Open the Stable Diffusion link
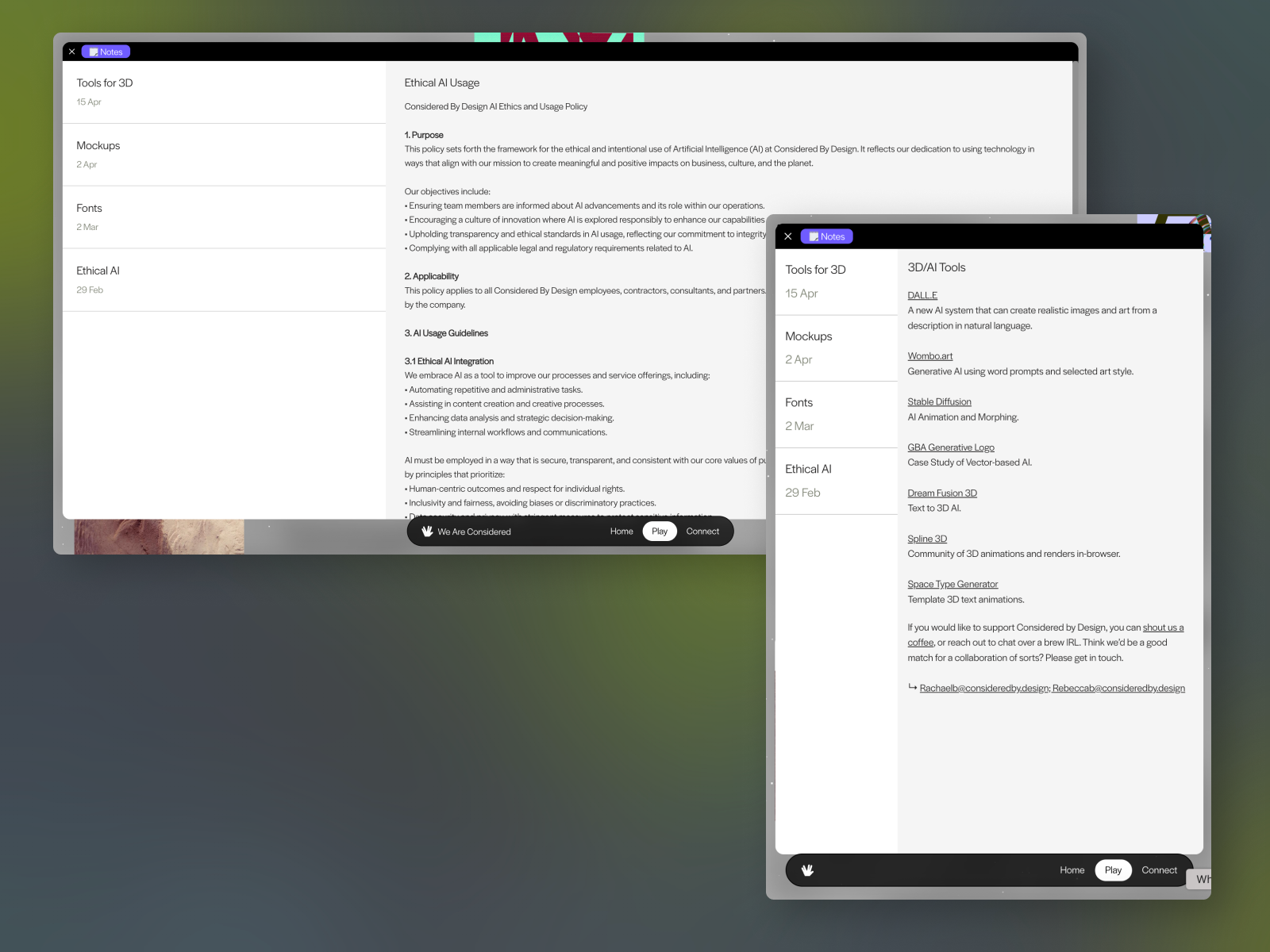The width and height of the screenshot is (1270, 952). pos(939,402)
